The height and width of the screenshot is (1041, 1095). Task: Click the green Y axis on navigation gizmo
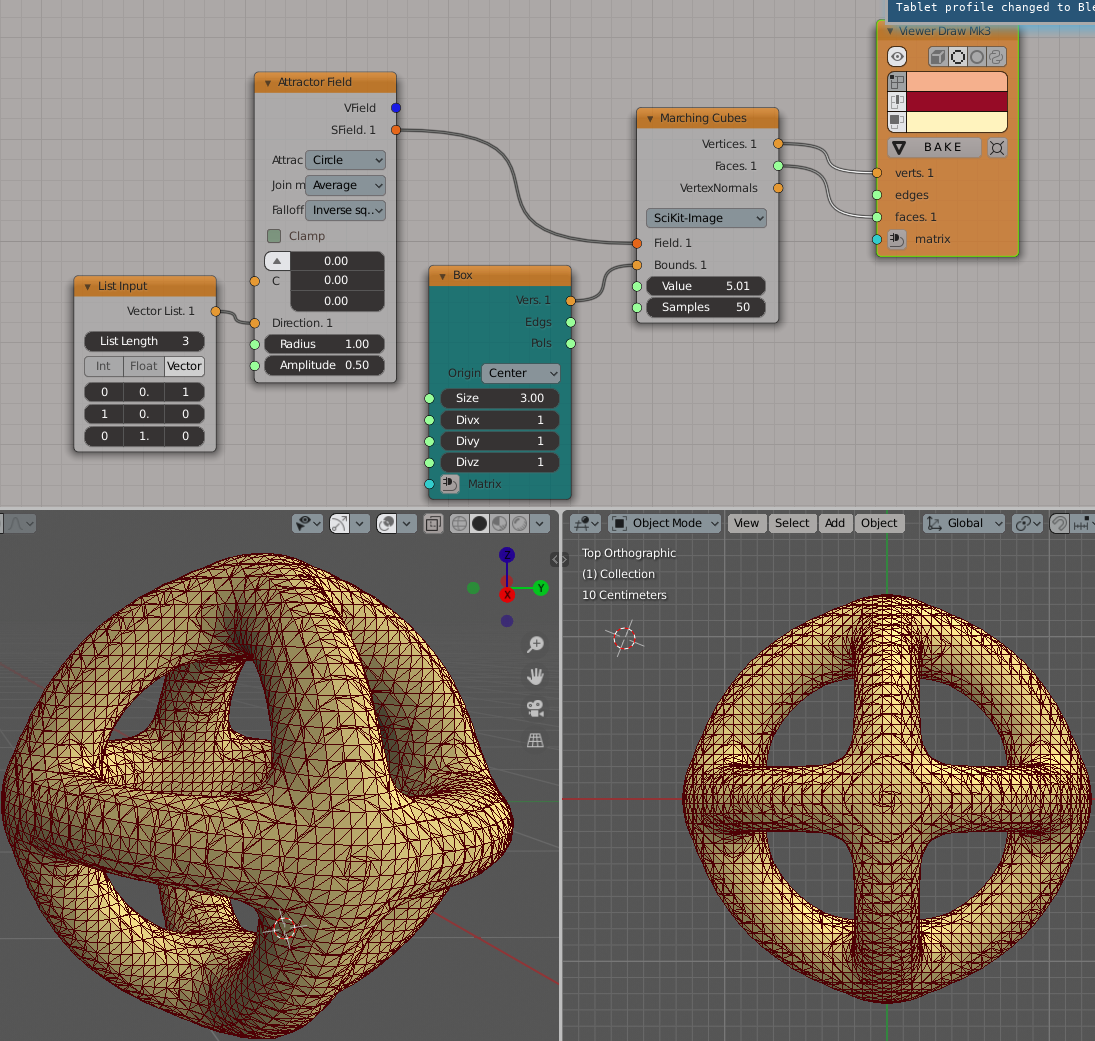(540, 588)
